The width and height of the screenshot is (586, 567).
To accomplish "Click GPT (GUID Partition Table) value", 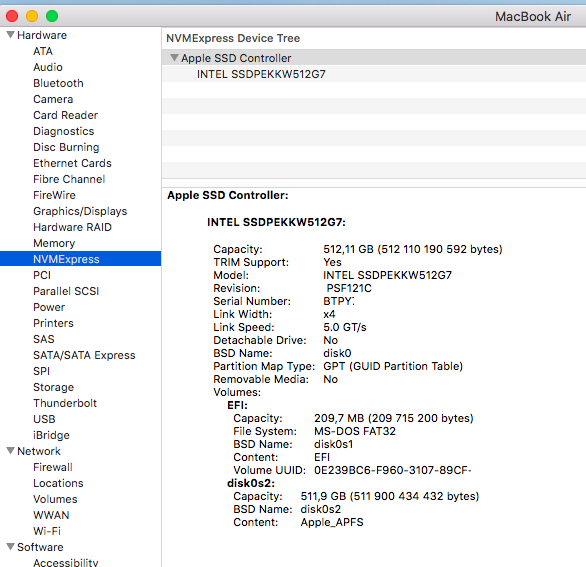I will [393, 366].
